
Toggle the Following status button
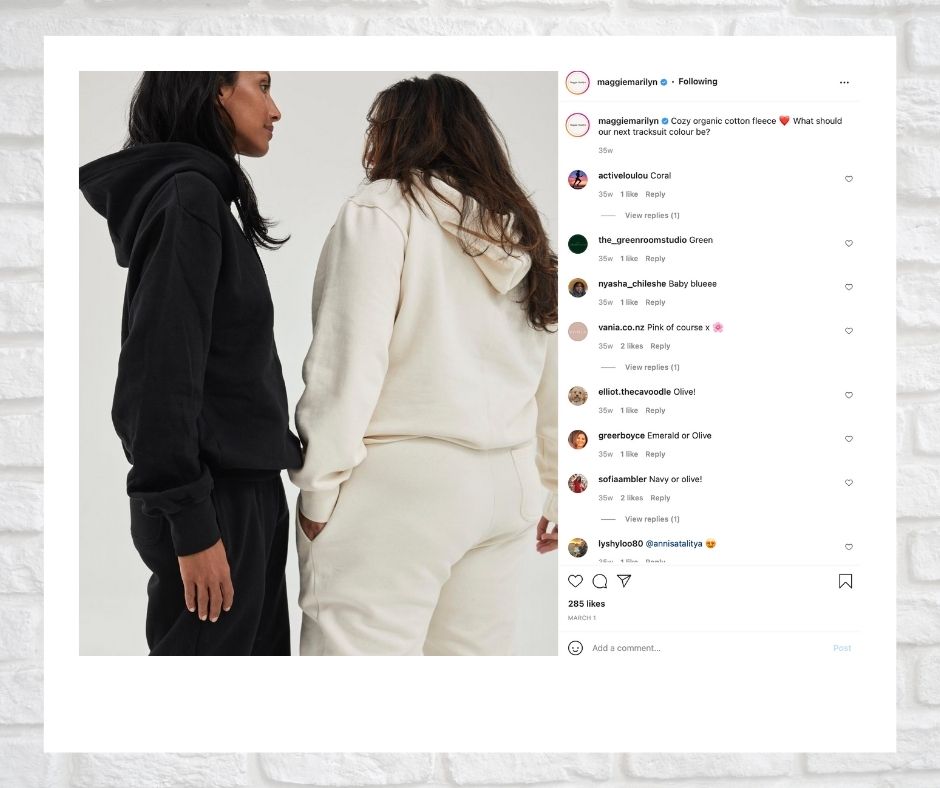pyautogui.click(x=697, y=82)
